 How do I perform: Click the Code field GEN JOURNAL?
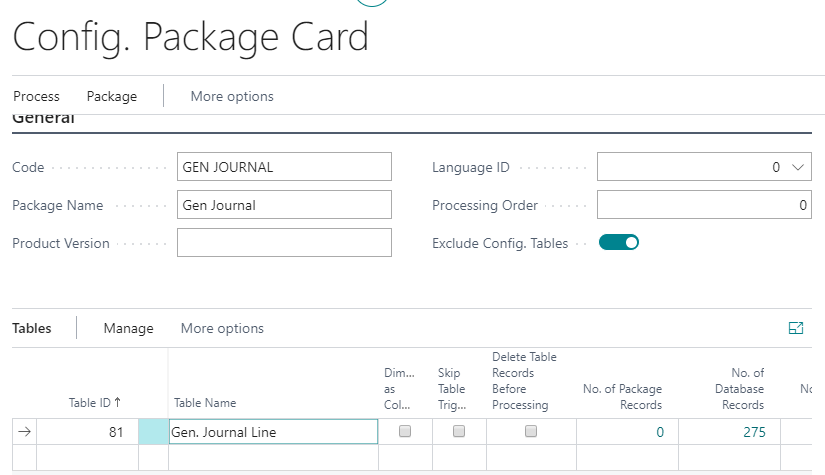coord(284,167)
